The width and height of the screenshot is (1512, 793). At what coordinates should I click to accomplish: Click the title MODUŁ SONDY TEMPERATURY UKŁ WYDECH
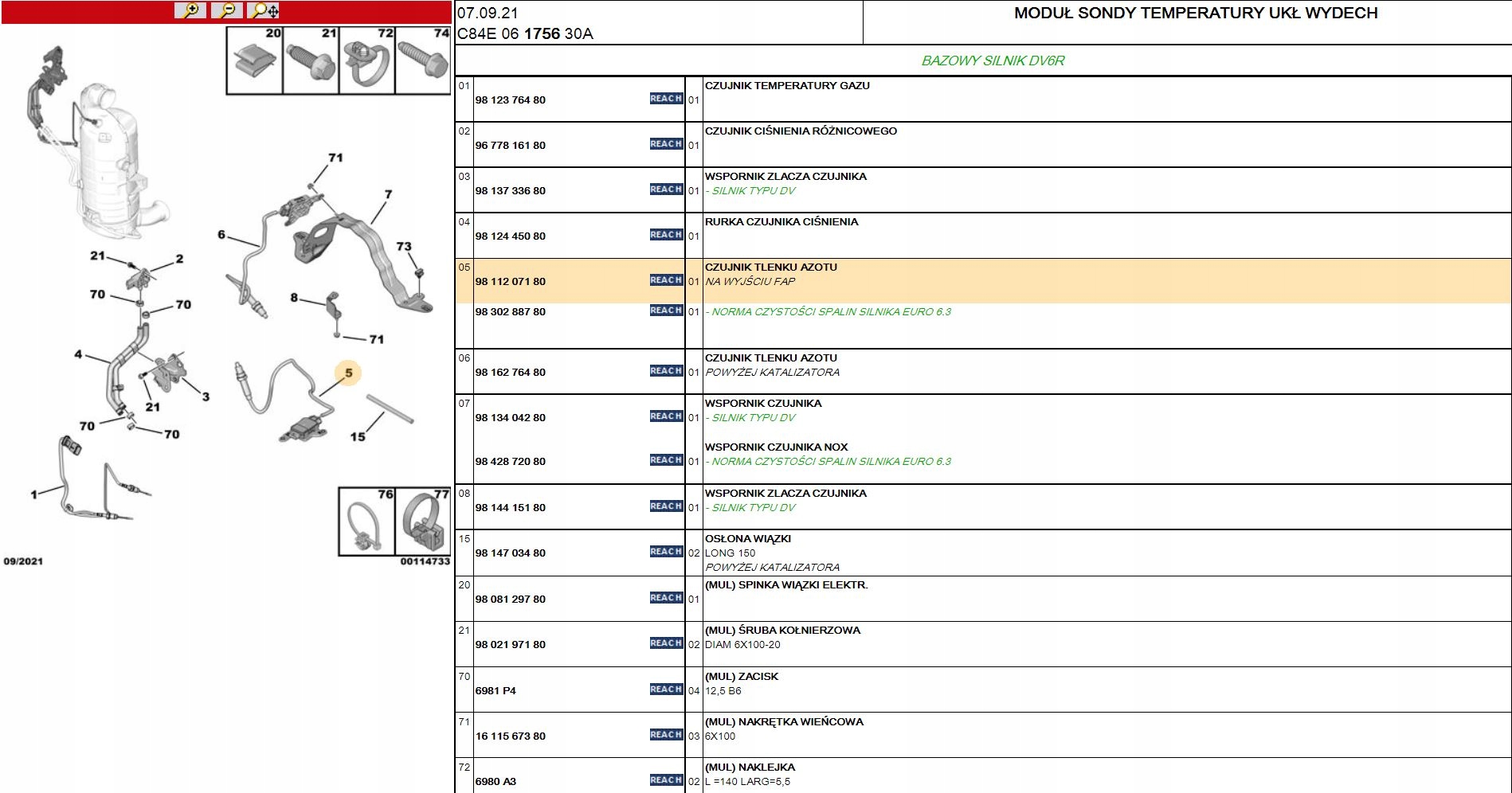pyautogui.click(x=1196, y=13)
